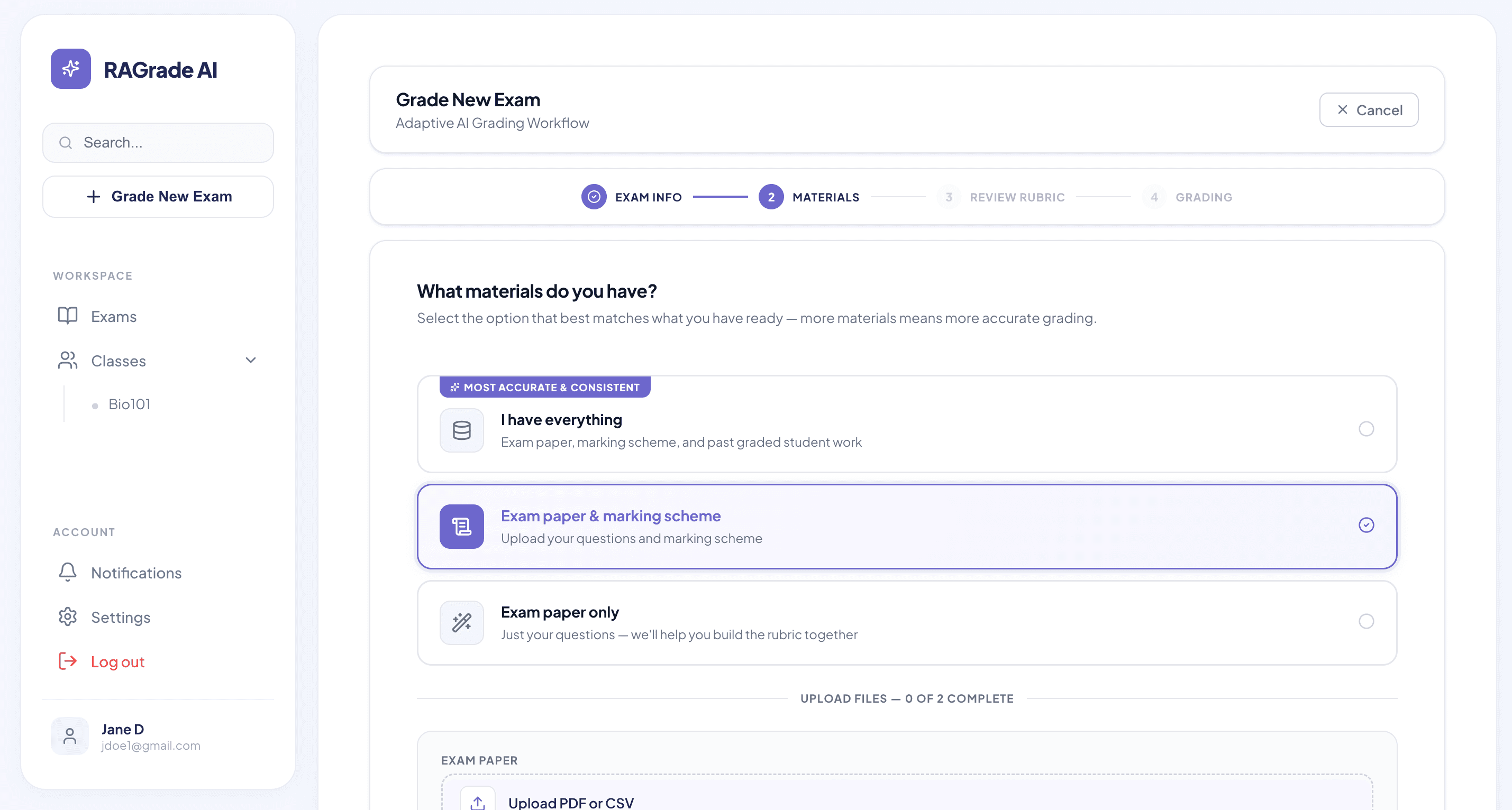
Task: Click the jdoe1@gmail.com email text
Action: 150,745
